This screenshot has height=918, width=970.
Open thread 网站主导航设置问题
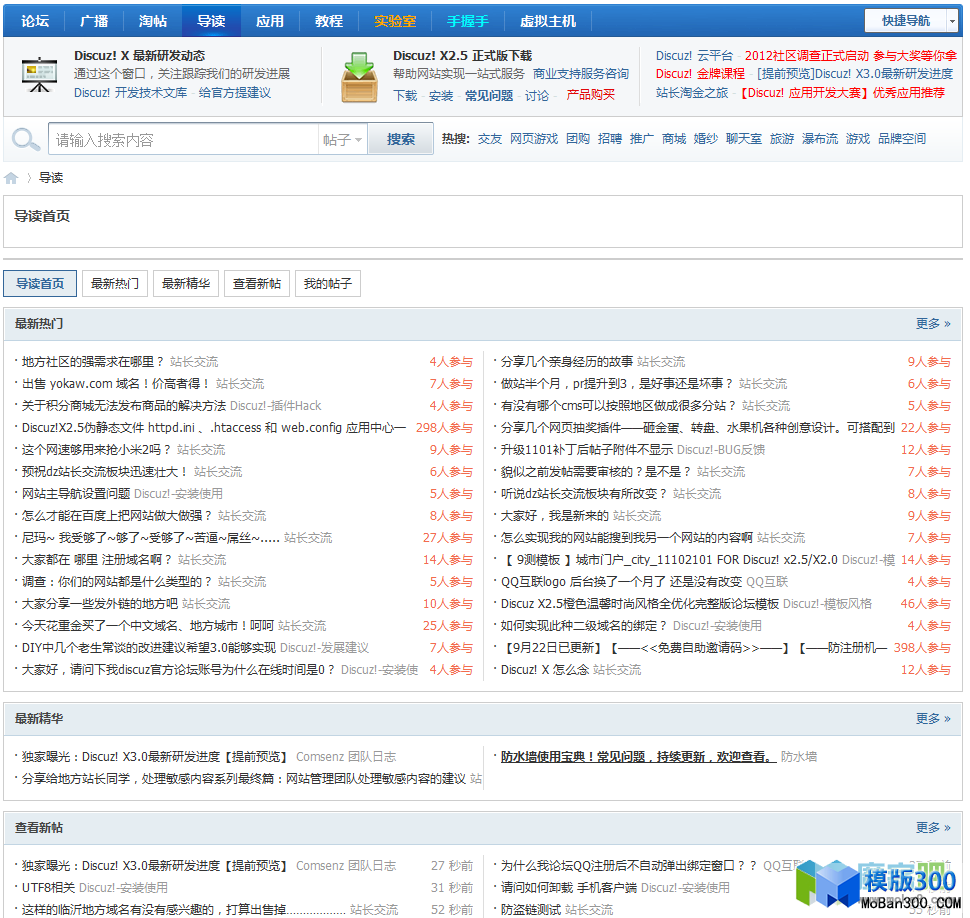click(x=76, y=494)
